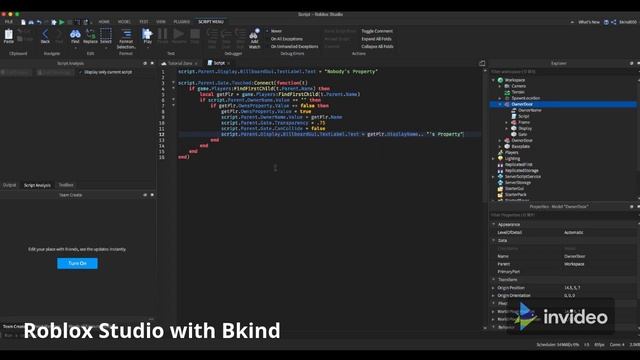The height and width of the screenshot is (360, 640).
Task: Click the undo arrow in quick toolbar
Action: 39,22
